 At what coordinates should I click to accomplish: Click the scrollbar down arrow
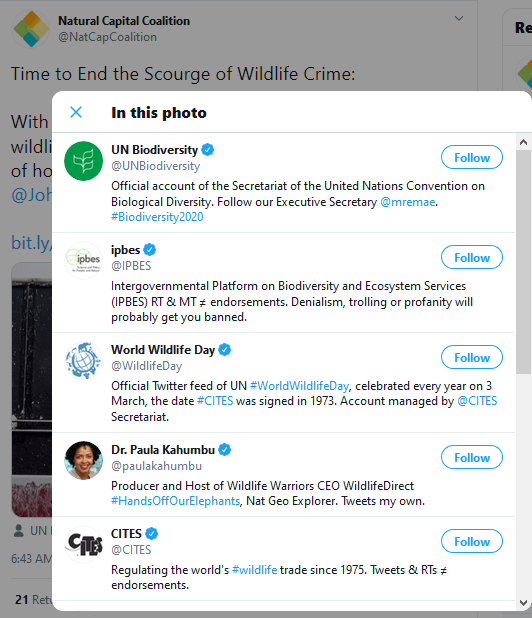pos(523,603)
